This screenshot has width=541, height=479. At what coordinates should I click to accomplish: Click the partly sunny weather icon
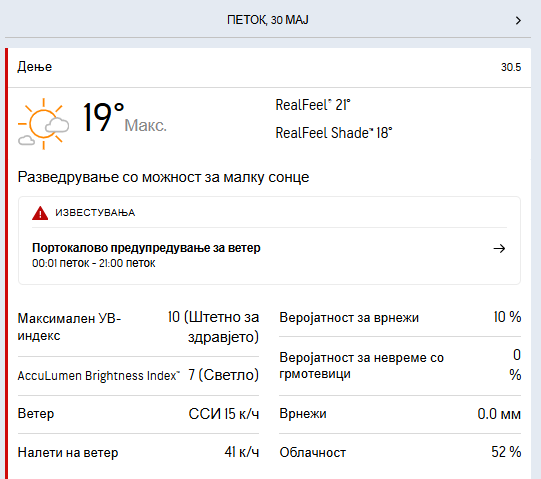pyautogui.click(x=43, y=124)
